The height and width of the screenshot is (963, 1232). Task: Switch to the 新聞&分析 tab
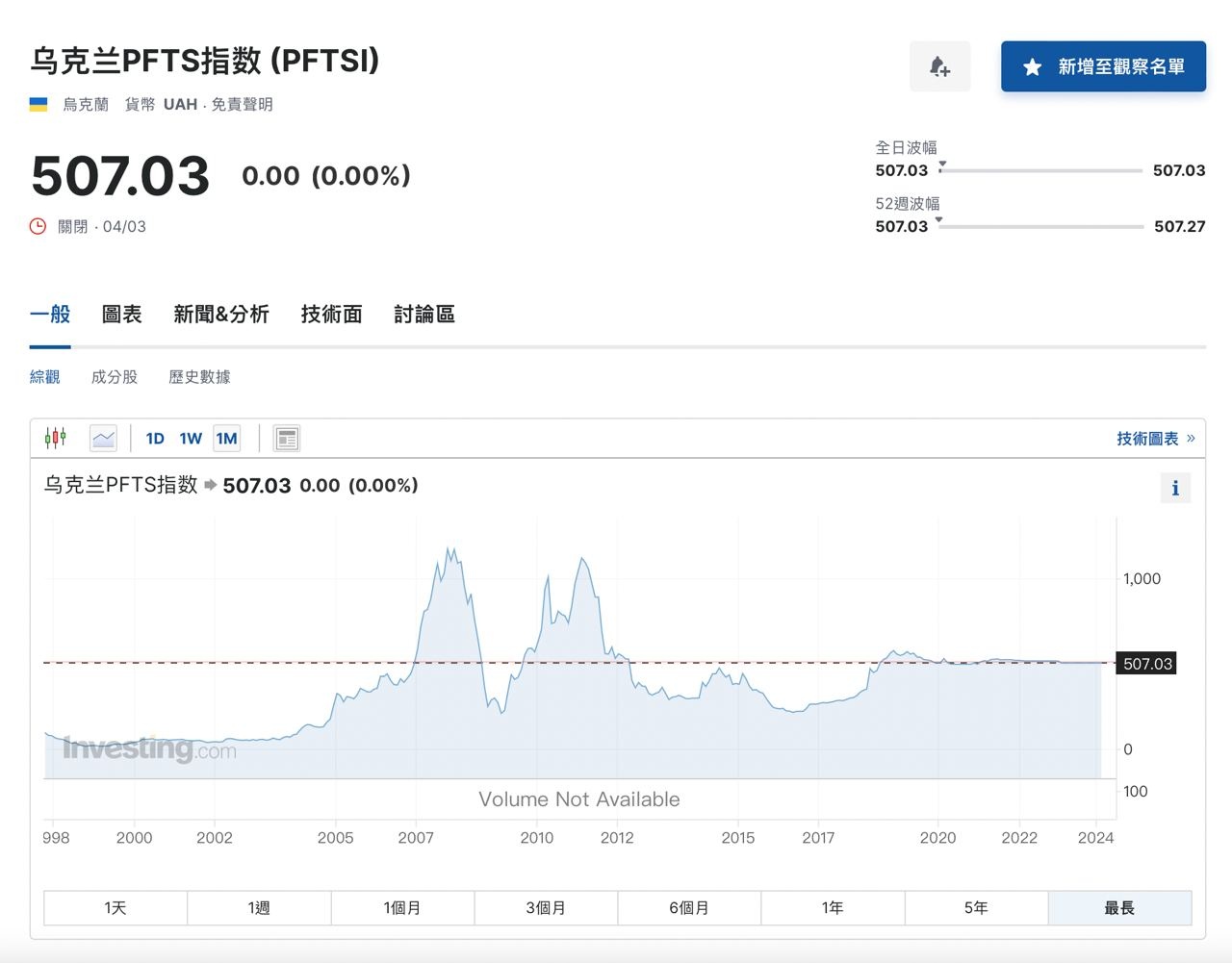(221, 315)
